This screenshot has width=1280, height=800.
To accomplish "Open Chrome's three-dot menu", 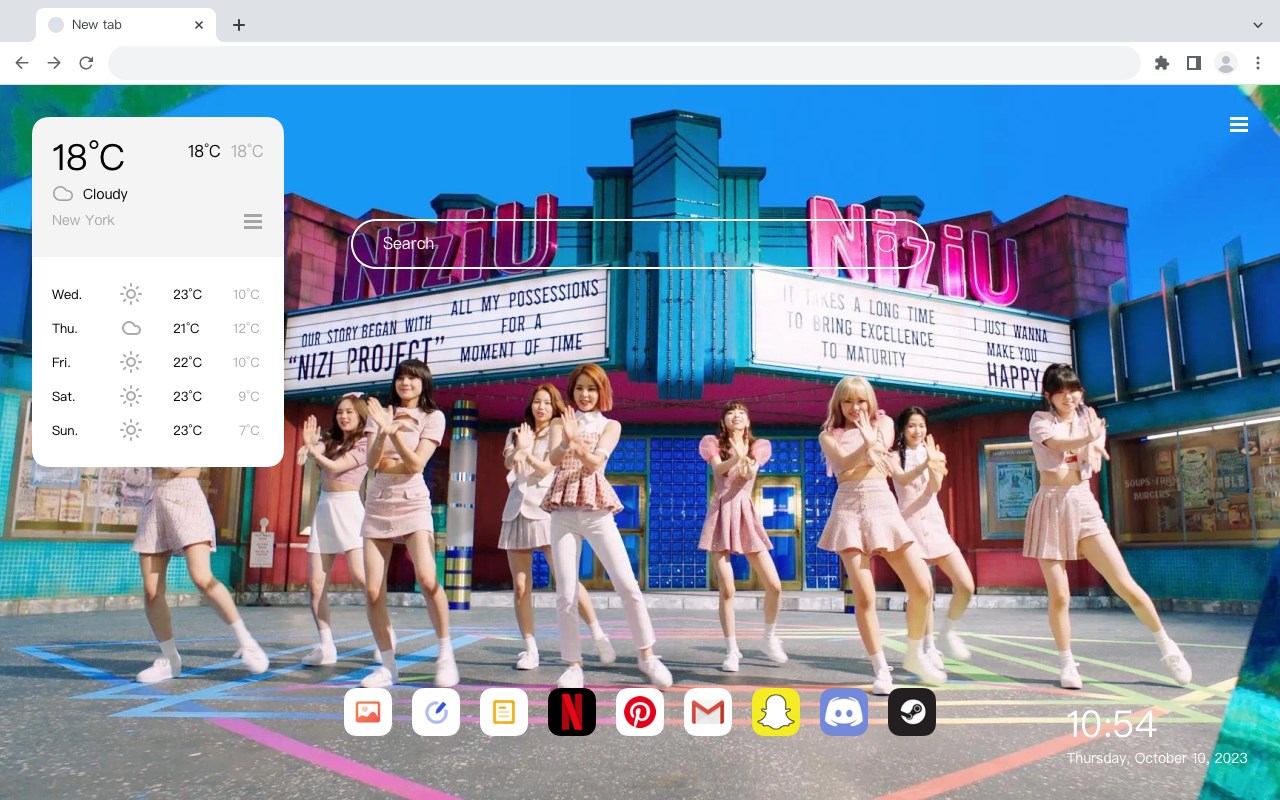I will tap(1258, 63).
